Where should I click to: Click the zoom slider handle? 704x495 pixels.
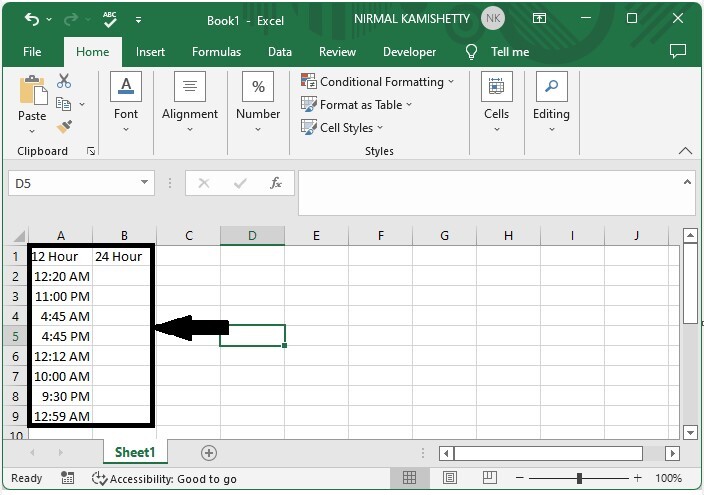[x=579, y=478]
